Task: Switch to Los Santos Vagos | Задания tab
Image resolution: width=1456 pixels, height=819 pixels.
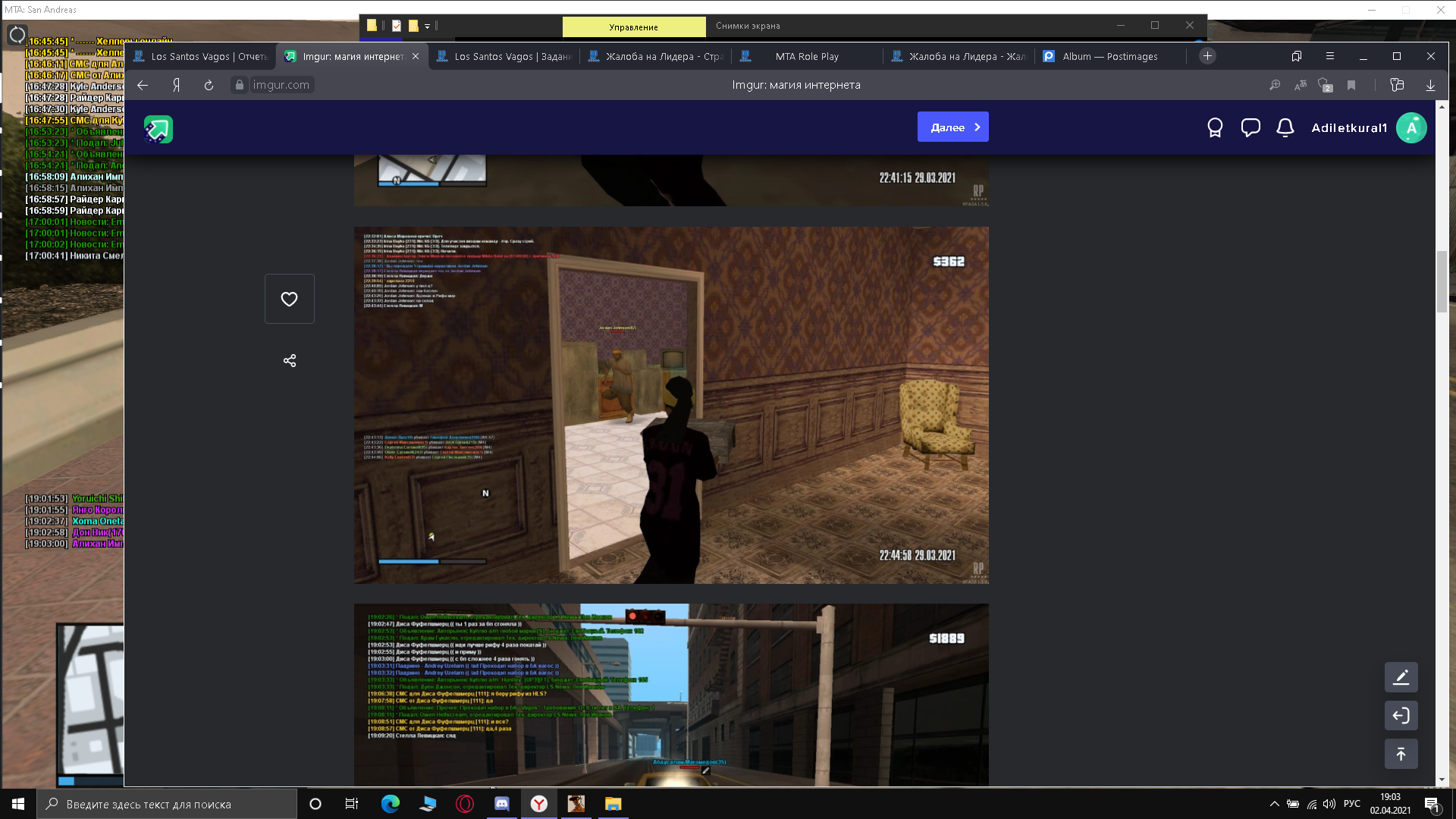Action: click(x=504, y=56)
